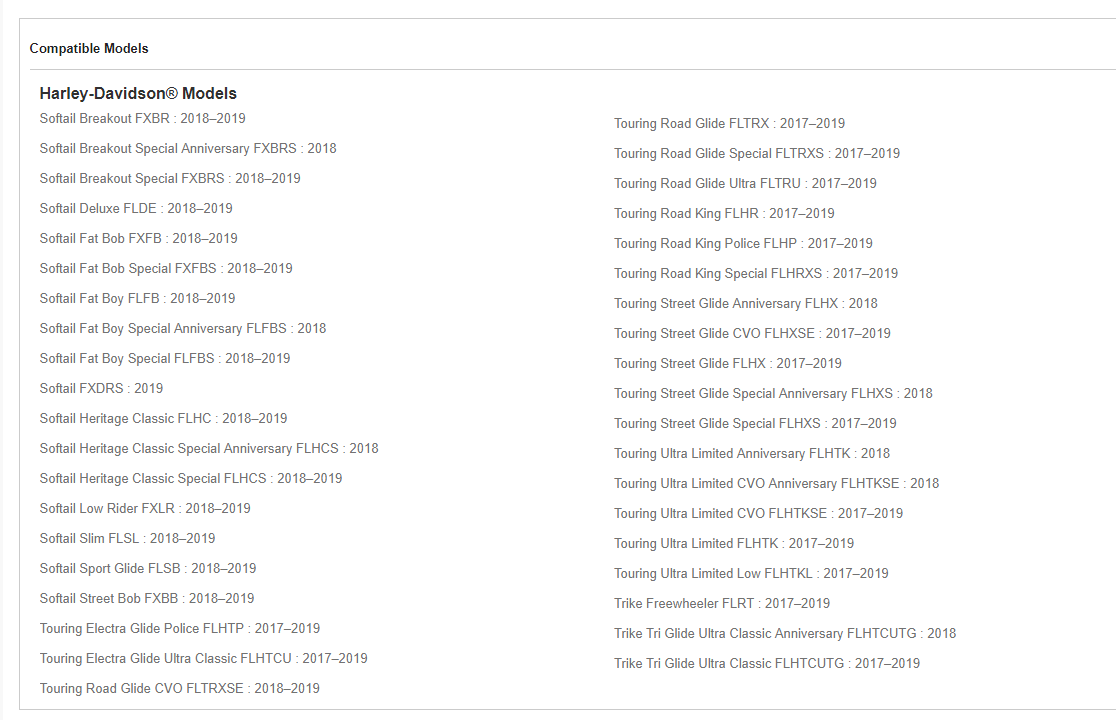Select Softail Breakout FXBR 2018–2019 entry

pyautogui.click(x=142, y=118)
